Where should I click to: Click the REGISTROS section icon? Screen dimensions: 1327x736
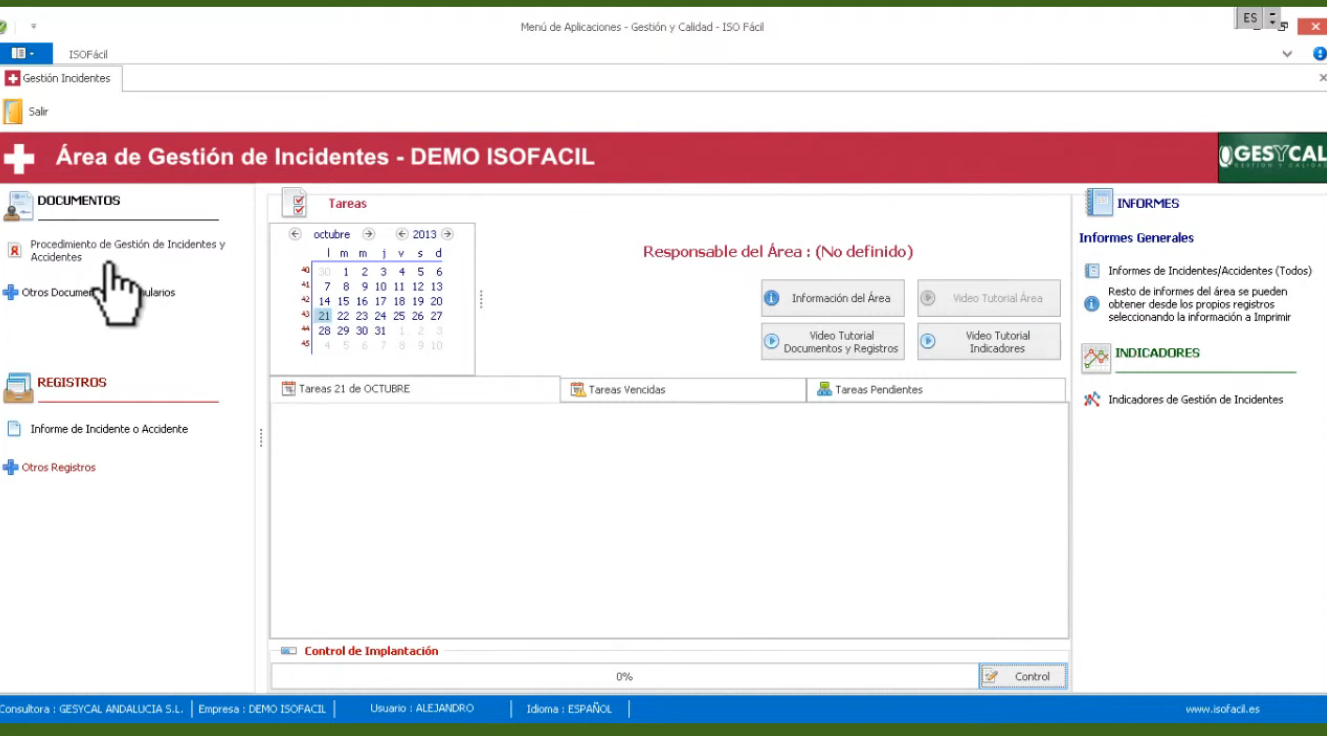(x=18, y=387)
